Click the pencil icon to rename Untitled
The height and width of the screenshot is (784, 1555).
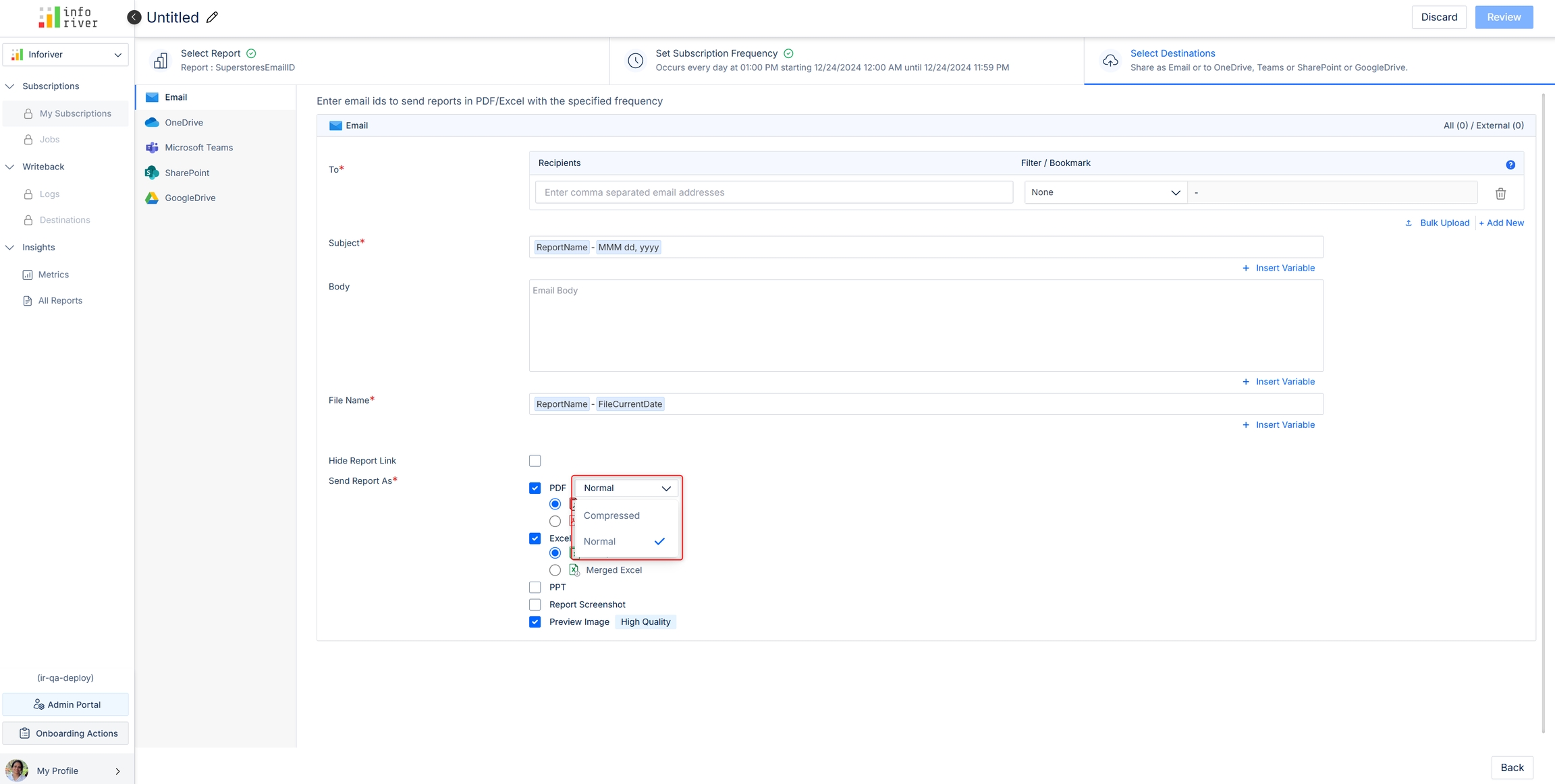[x=212, y=18]
